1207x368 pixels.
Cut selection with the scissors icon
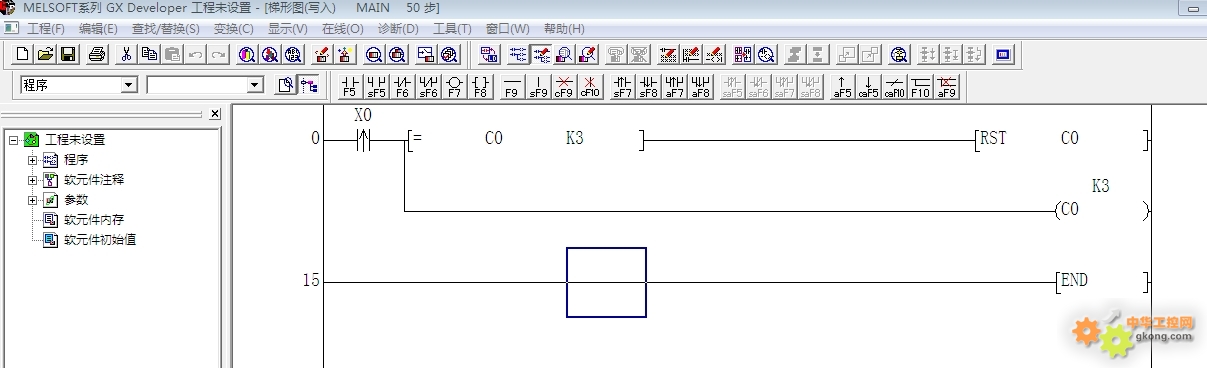click(x=127, y=55)
